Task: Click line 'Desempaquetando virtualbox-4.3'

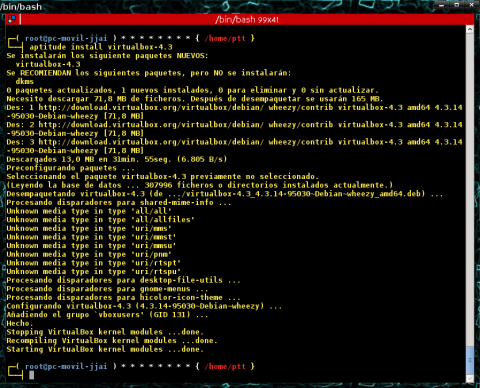Action: point(225,194)
